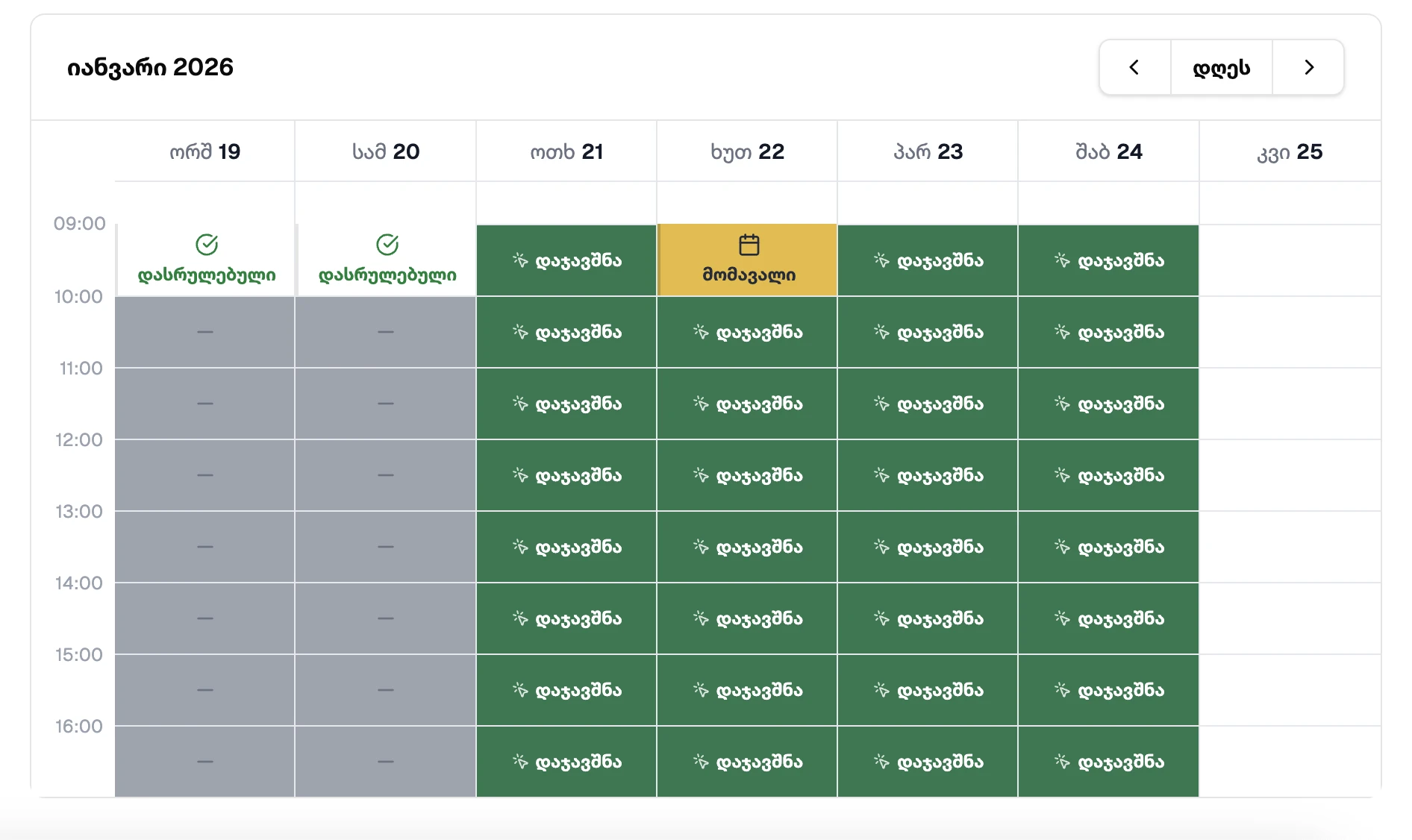
Task: Click the იანვარი 2026 month title
Action: (150, 67)
